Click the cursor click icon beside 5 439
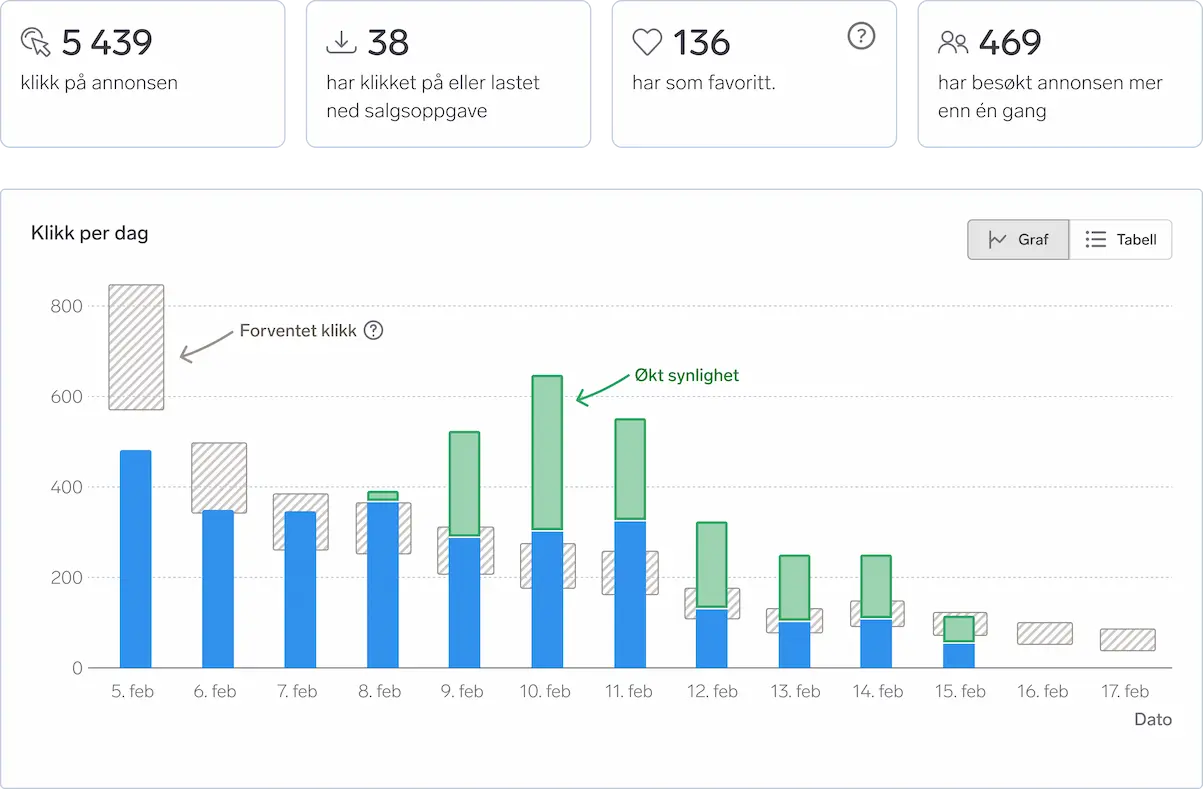Image resolution: width=1203 pixels, height=789 pixels. click(x=35, y=42)
